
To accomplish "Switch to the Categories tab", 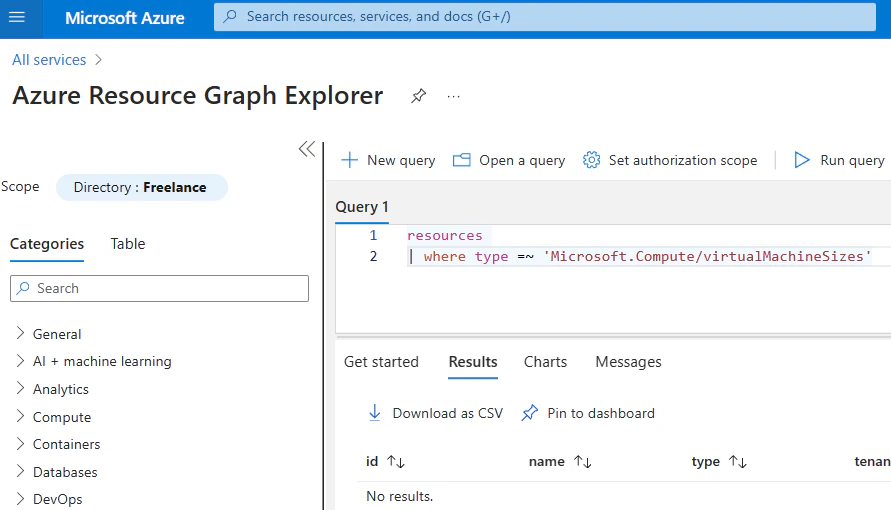I will tap(47, 244).
